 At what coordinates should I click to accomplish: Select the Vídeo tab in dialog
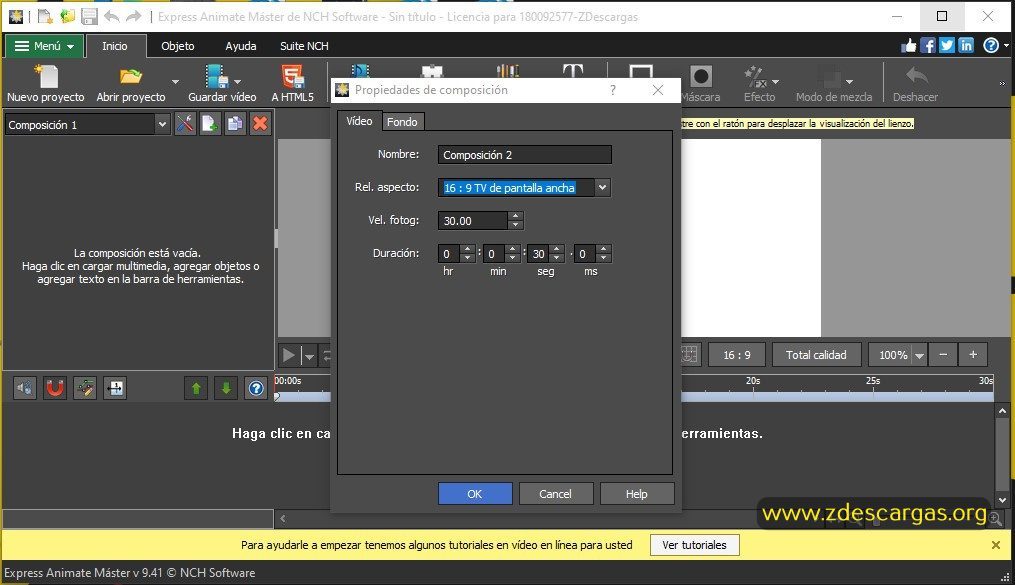coord(359,121)
